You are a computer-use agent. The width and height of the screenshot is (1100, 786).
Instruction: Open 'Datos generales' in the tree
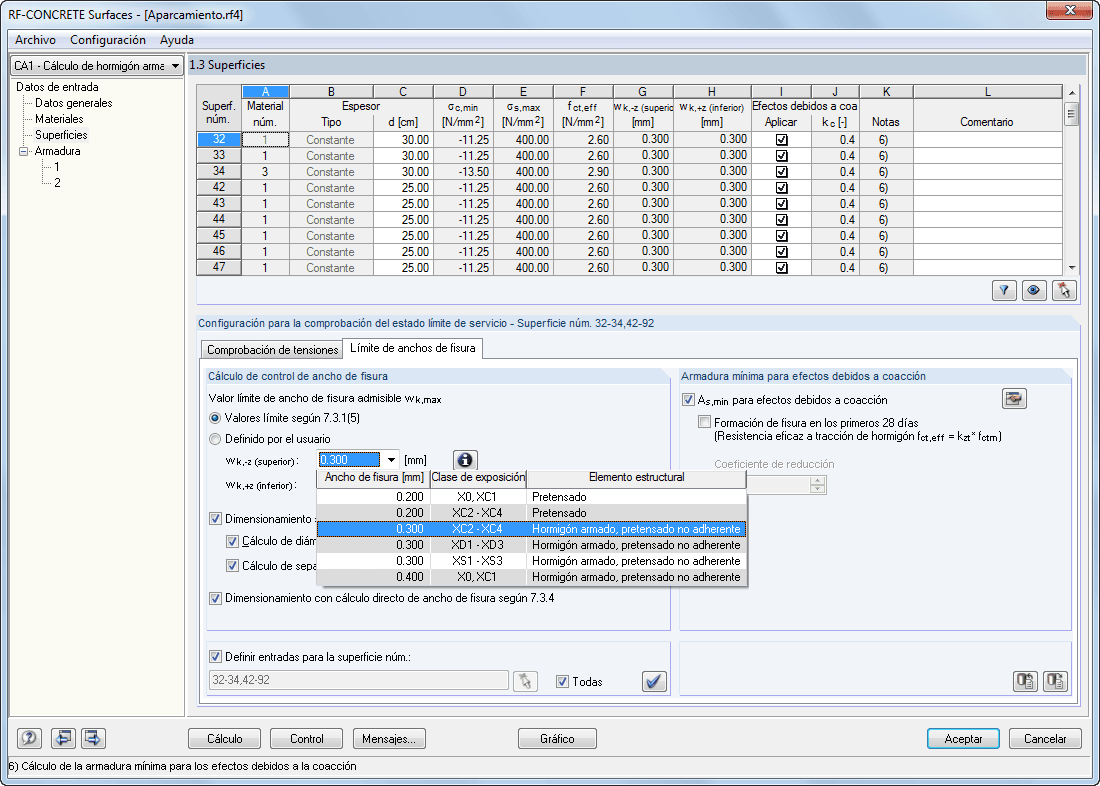(74, 103)
